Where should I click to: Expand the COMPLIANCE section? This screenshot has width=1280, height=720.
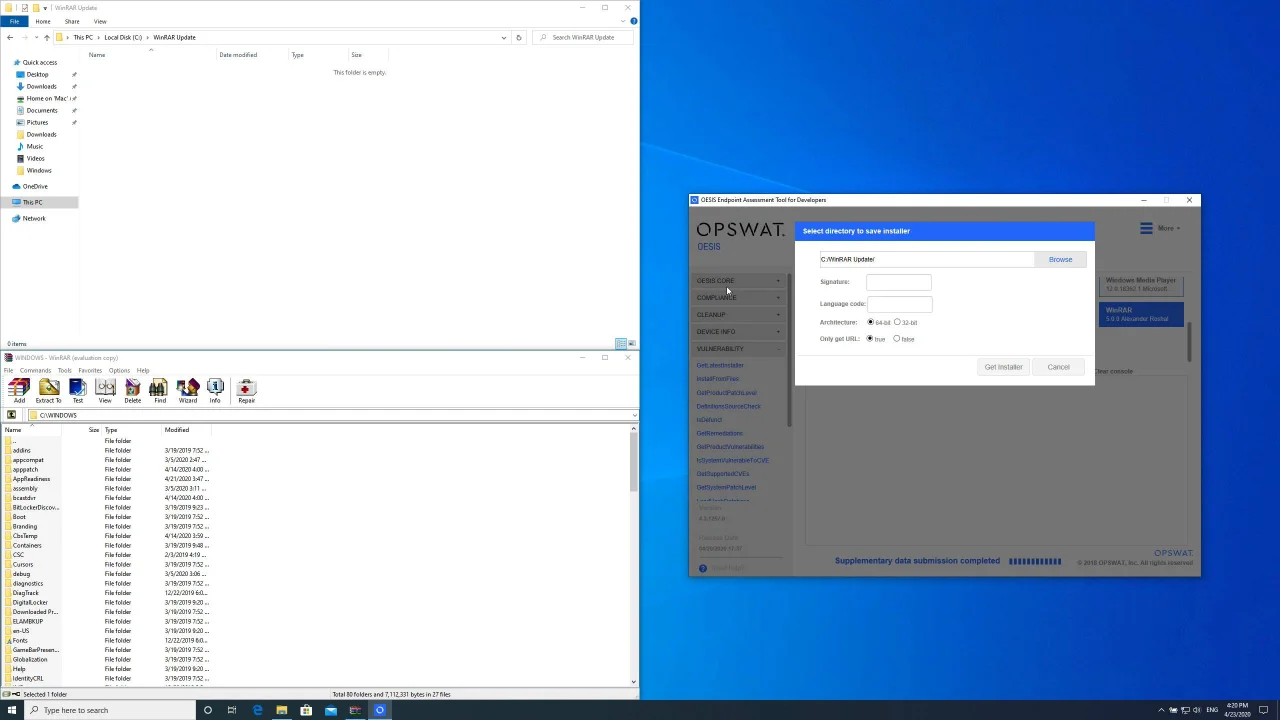(739, 298)
